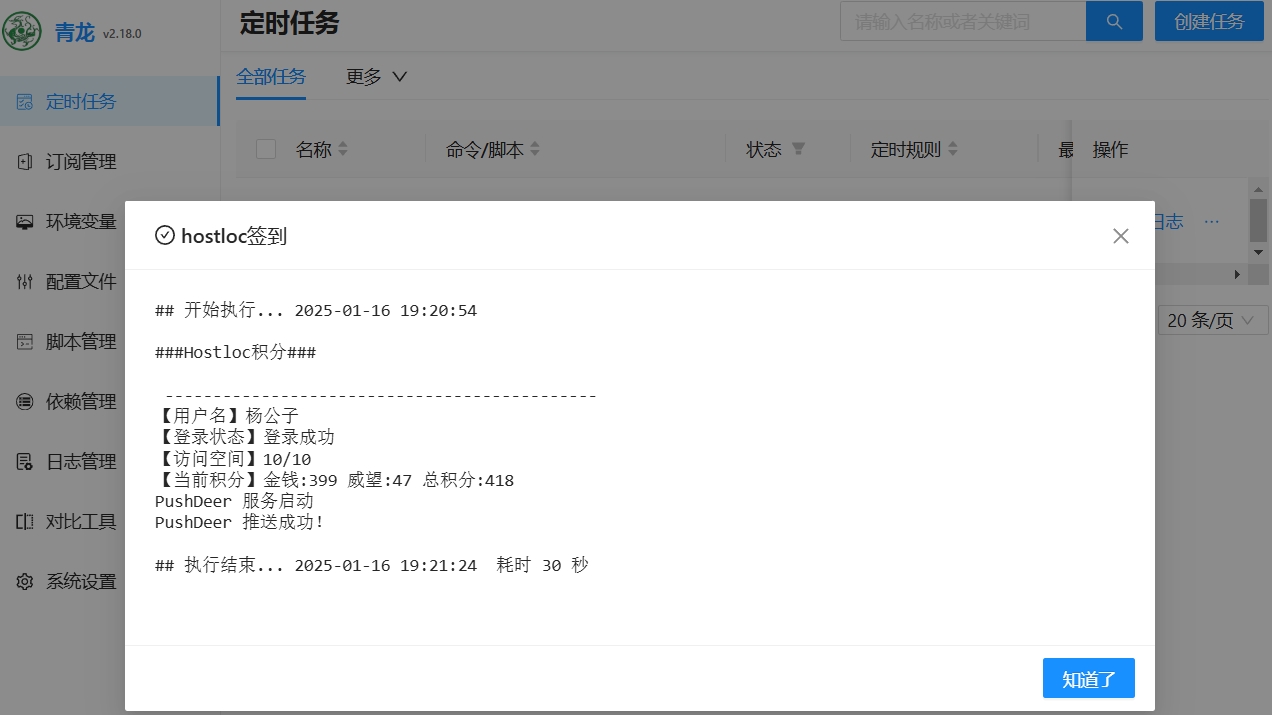The width and height of the screenshot is (1272, 715).
Task: Click the 定时任务 sidebar icon
Action: [25, 102]
